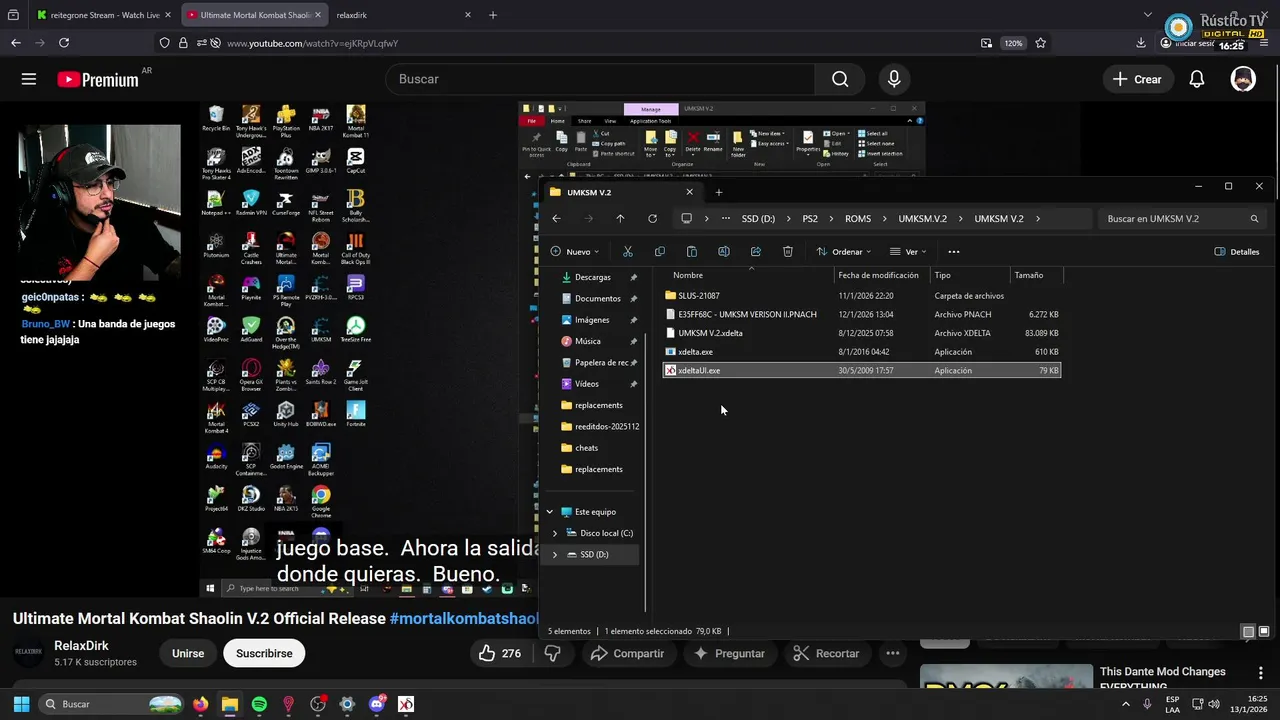The width and height of the screenshot is (1280, 720).
Task: Open the YouTube hamburger guide menu
Action: point(29,79)
